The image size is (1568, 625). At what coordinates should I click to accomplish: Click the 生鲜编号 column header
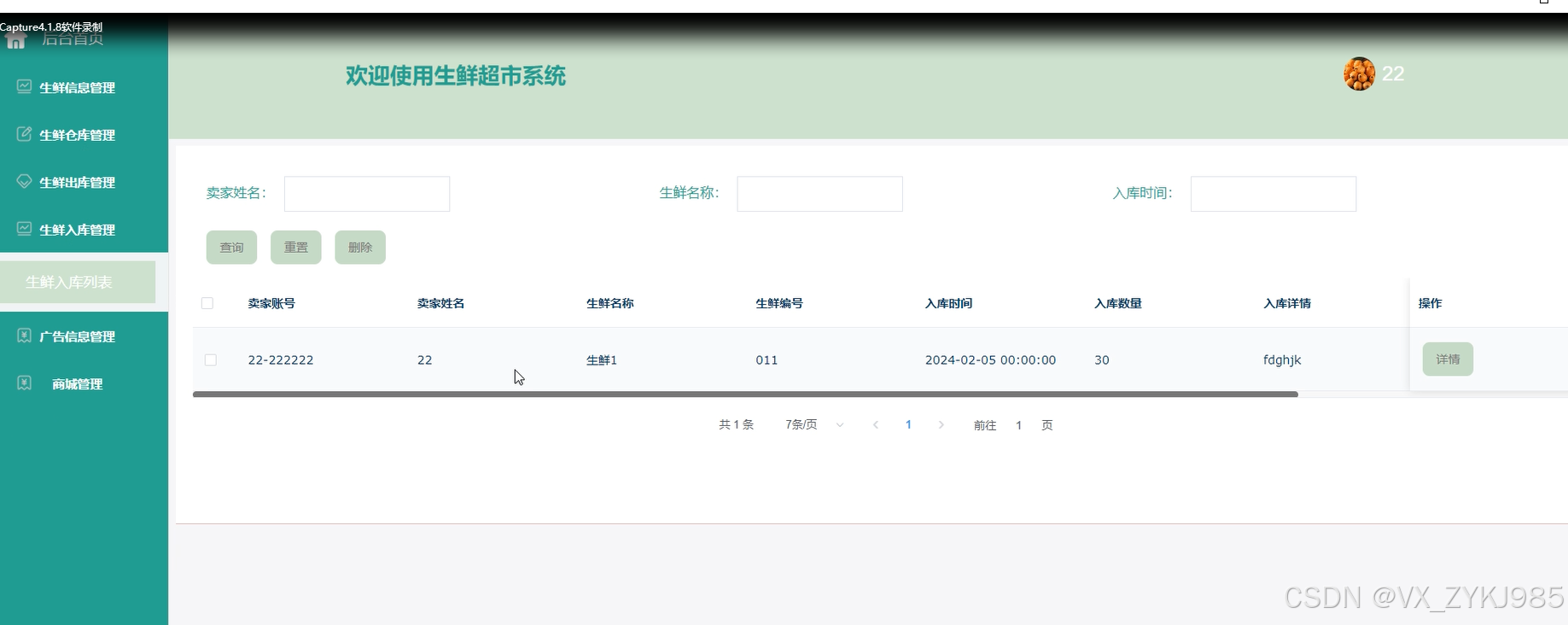778,303
